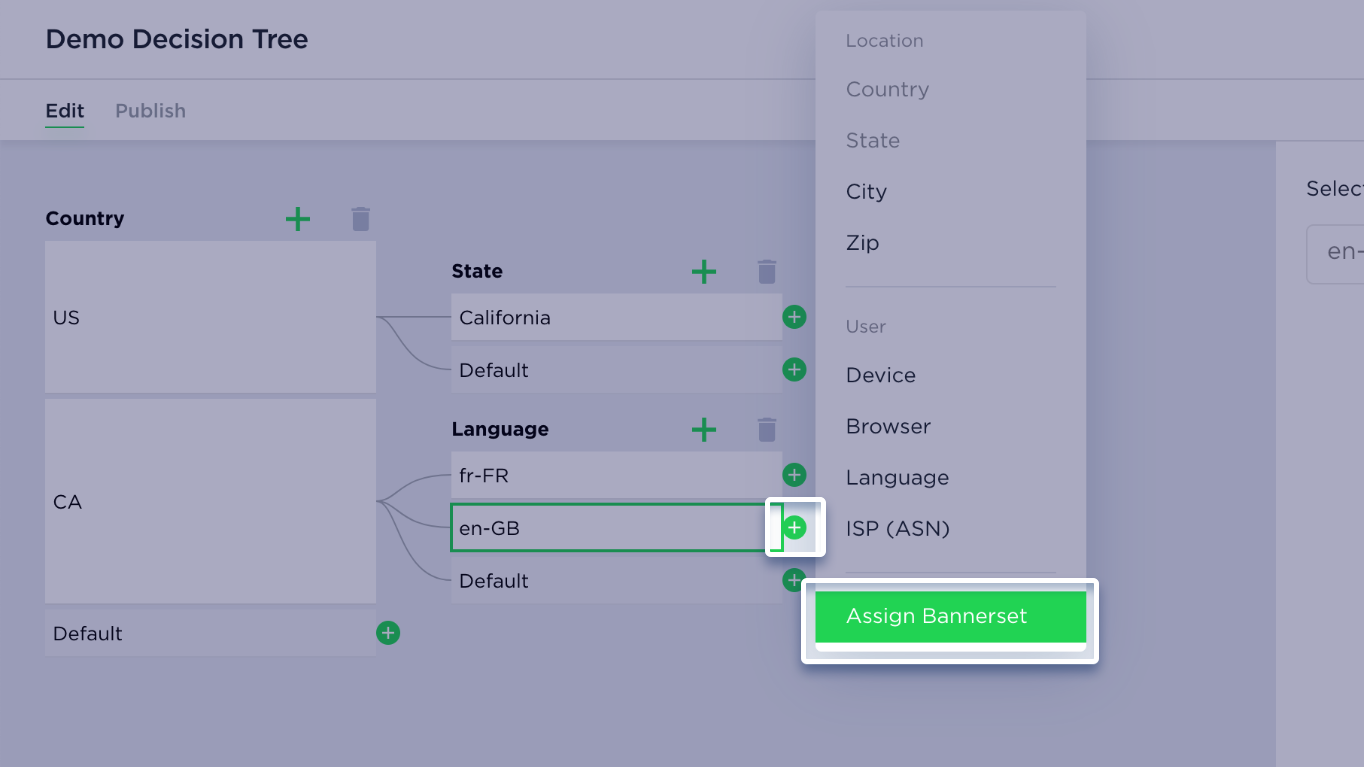Select the California state node
Image resolution: width=1364 pixels, height=767 pixels.
(x=616, y=317)
